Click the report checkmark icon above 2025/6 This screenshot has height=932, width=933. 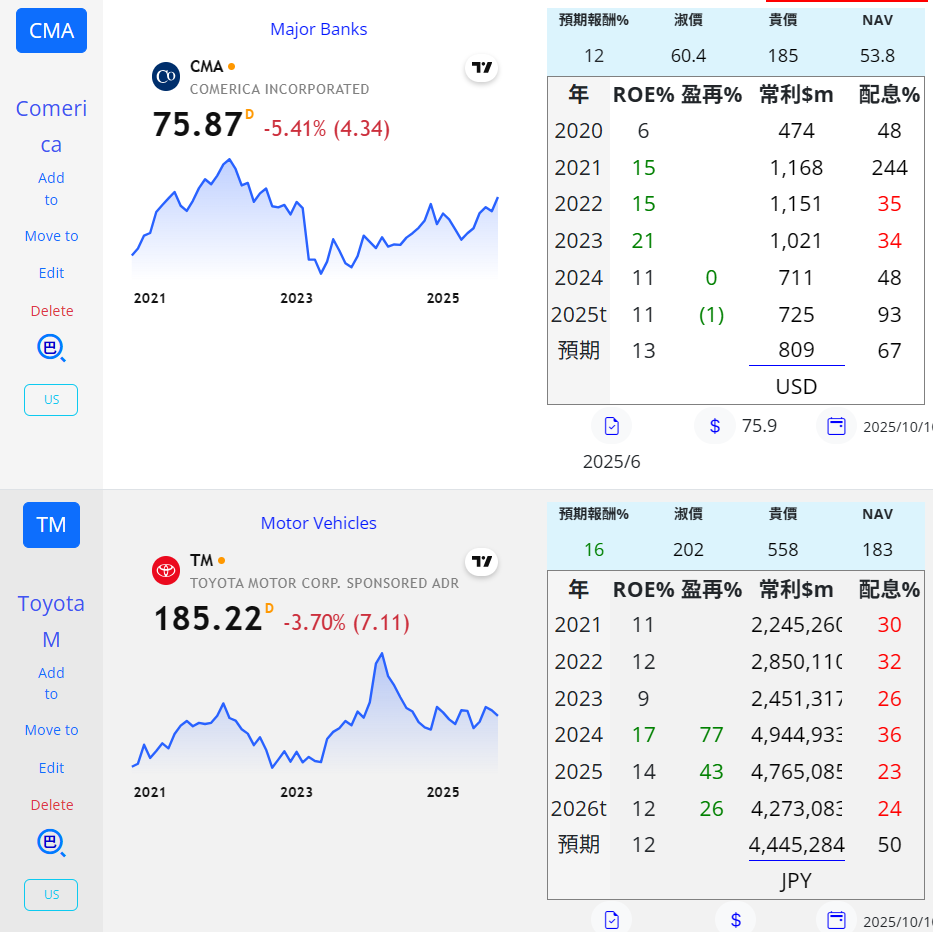click(x=611, y=426)
